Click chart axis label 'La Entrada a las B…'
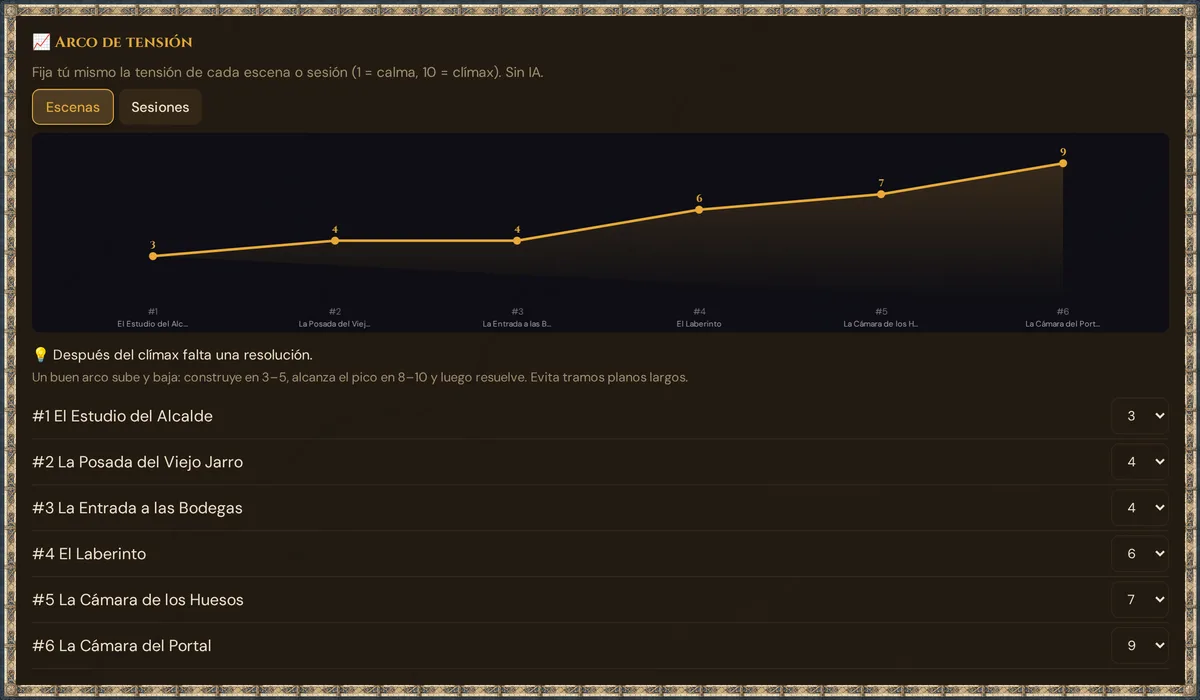Screen dimensions: 1200x700 [517, 324]
